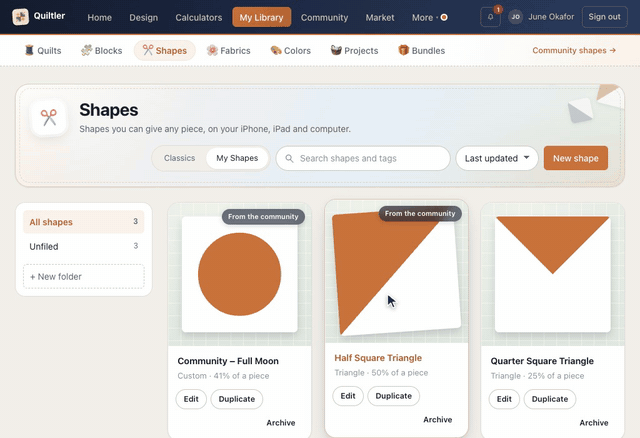The image size is (640, 438).
Task: Click "Triangle · 25% of a piece" text
Action: pyautogui.click(x=537, y=376)
